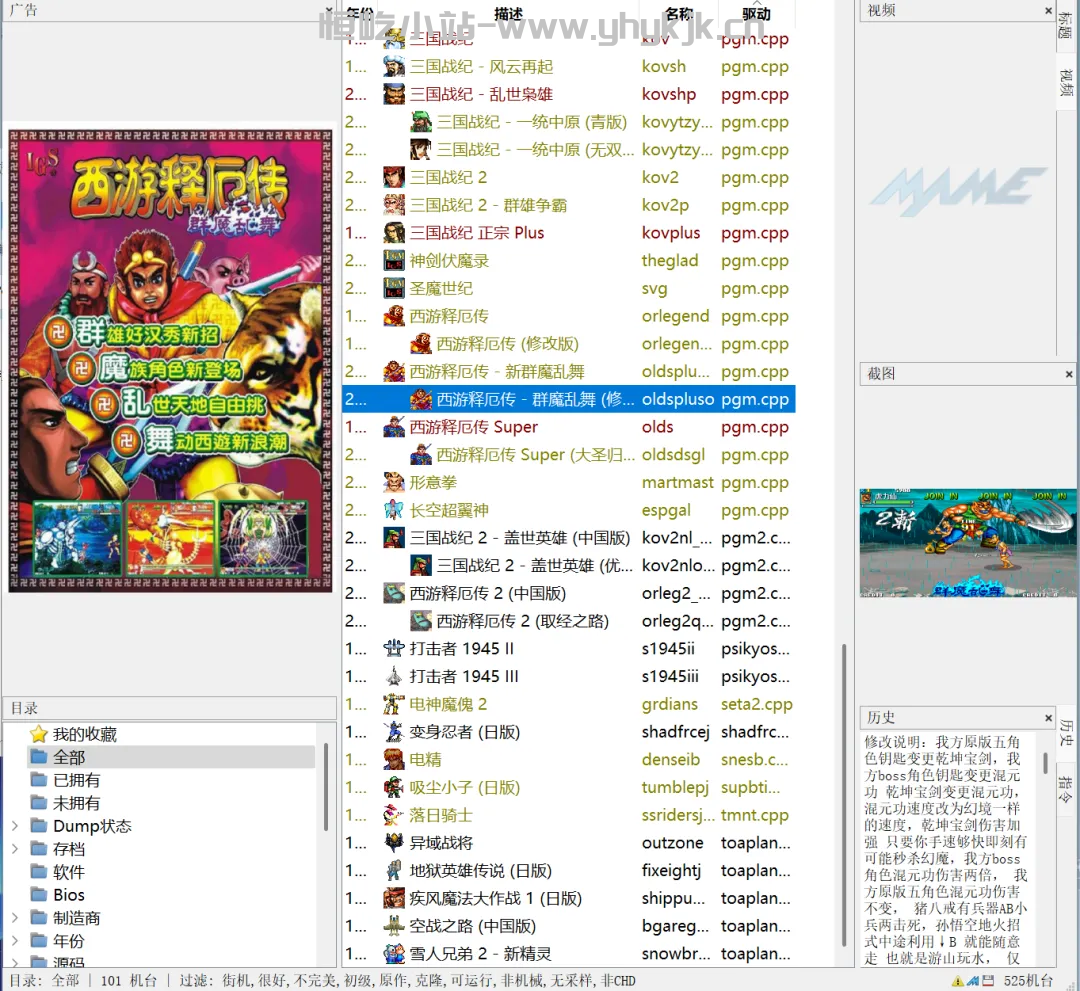The image size is (1080, 991).
Task: Click the 打击者 1945 III jet icon
Action: [394, 676]
